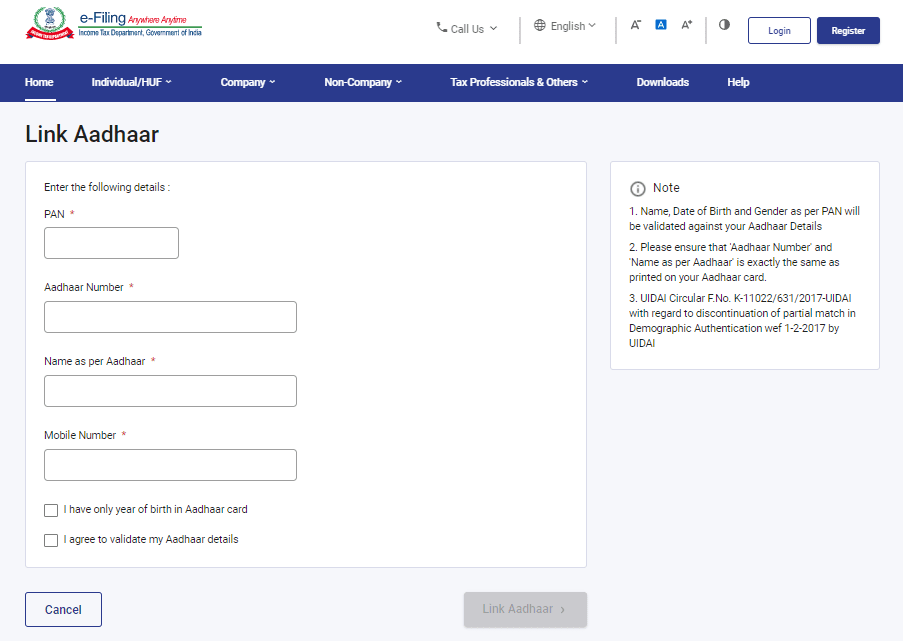Open the Help menu item
Screen dimensions: 903x641
pos(738,82)
